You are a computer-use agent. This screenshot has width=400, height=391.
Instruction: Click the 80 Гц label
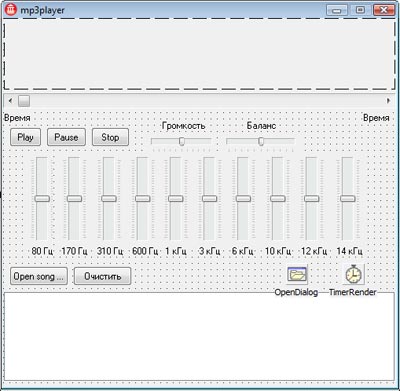(x=42, y=251)
